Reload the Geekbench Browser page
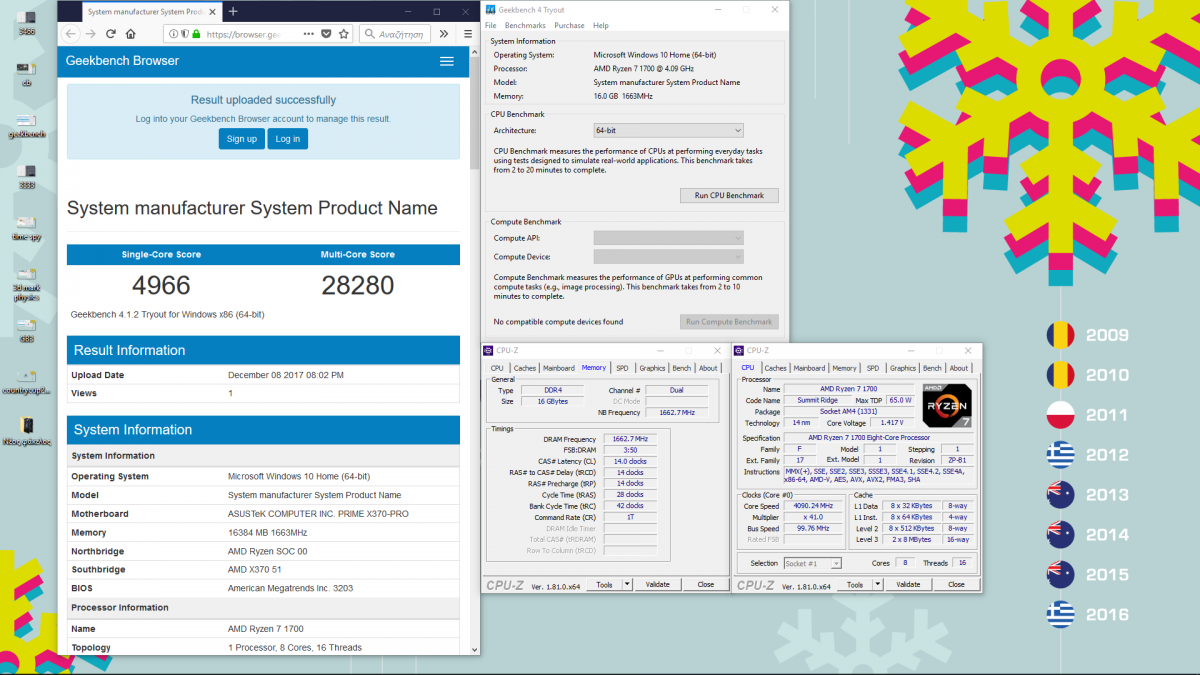This screenshot has height=675, width=1200. (110, 33)
